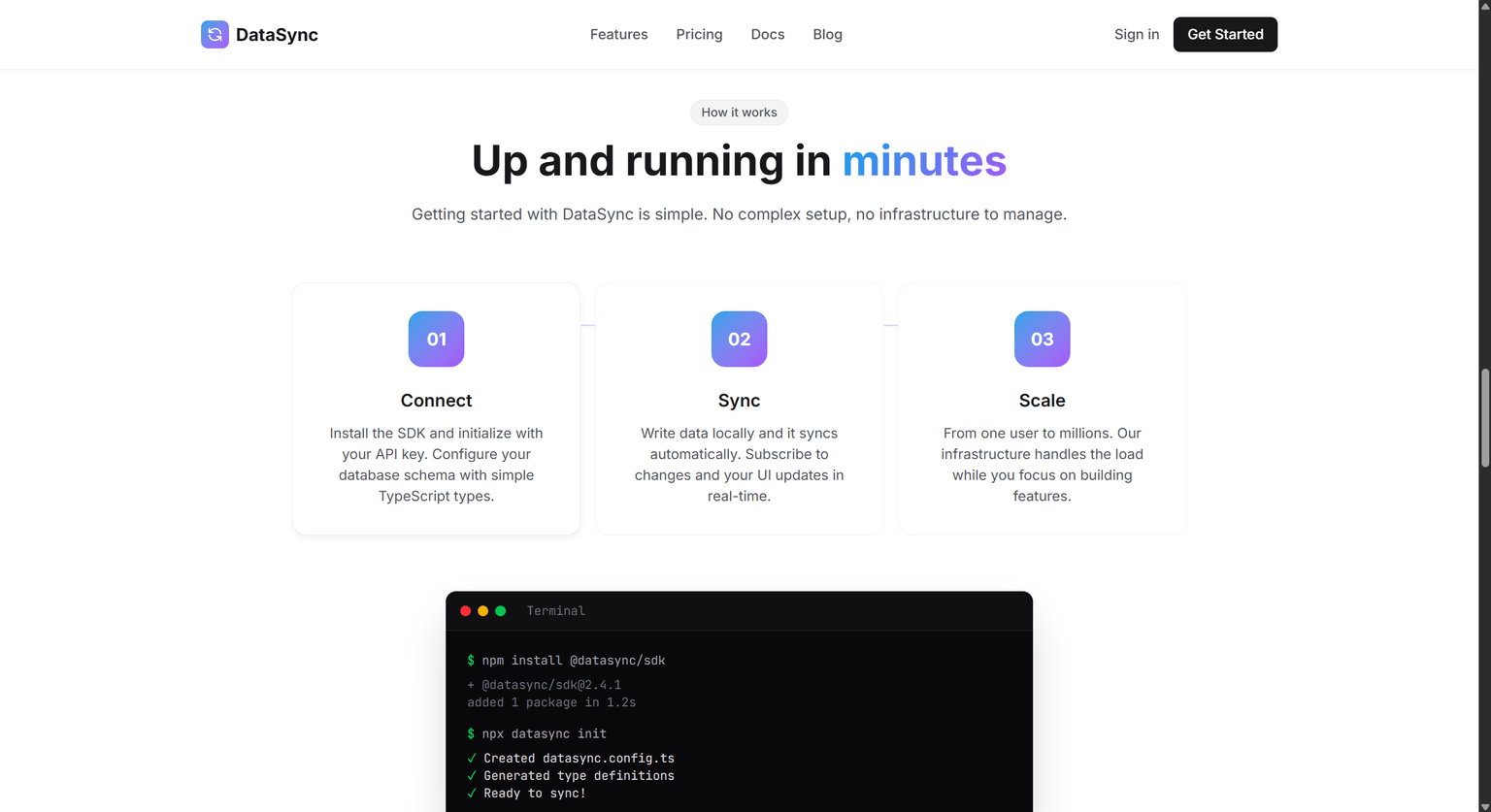Click the Ready to sync! line

coord(526,794)
